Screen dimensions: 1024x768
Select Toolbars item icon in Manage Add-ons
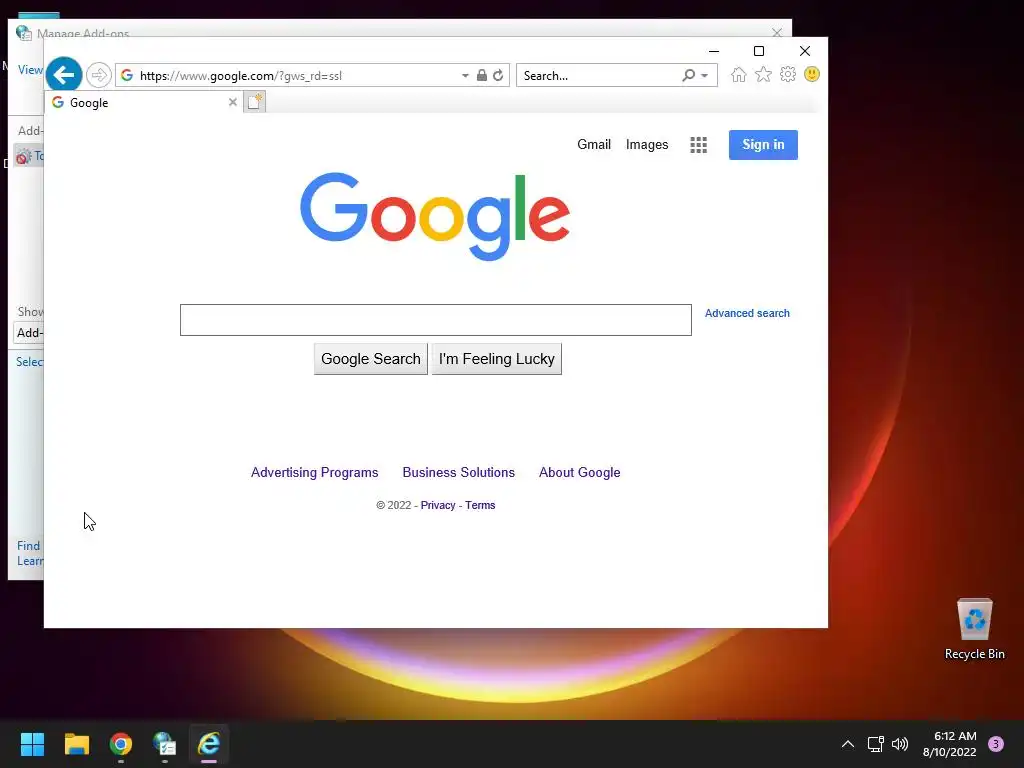pyautogui.click(x=24, y=157)
